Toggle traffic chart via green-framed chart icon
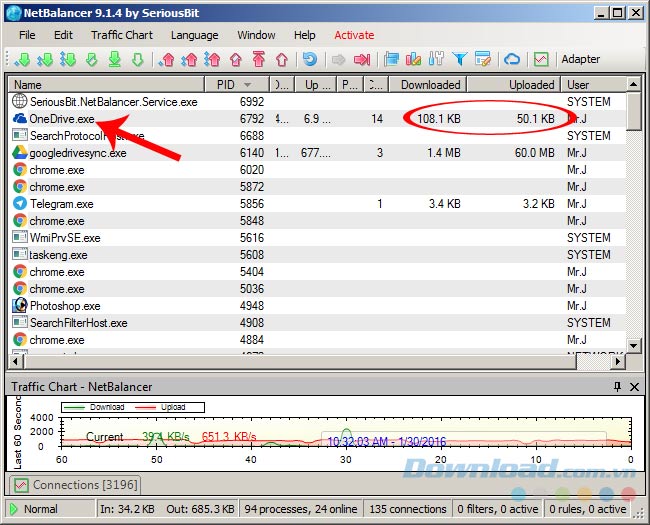 (x=541, y=59)
